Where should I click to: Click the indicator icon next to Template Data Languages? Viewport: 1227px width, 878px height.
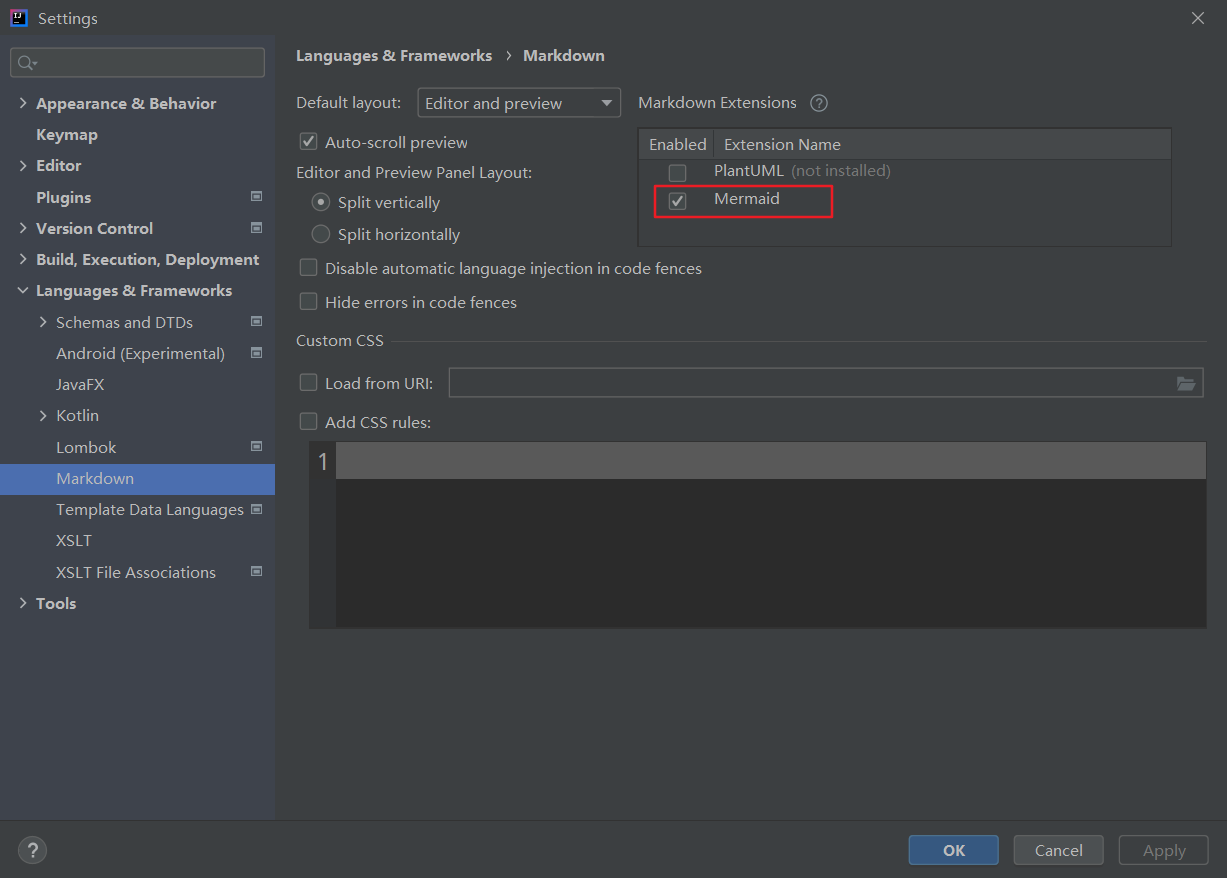256,509
